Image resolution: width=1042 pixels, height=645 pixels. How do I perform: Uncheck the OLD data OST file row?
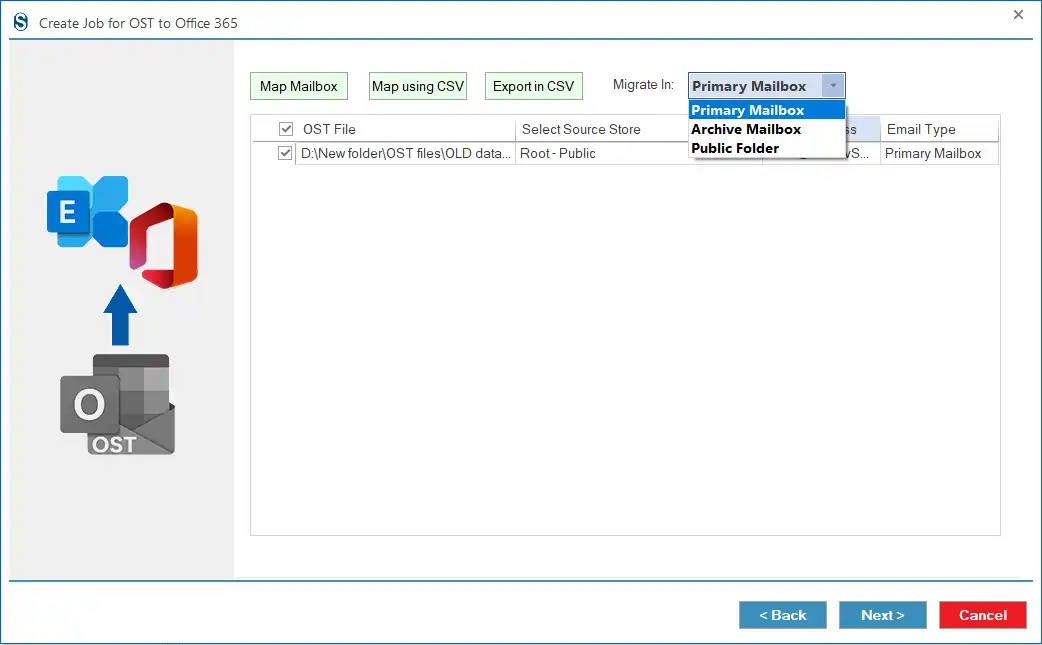[285, 153]
